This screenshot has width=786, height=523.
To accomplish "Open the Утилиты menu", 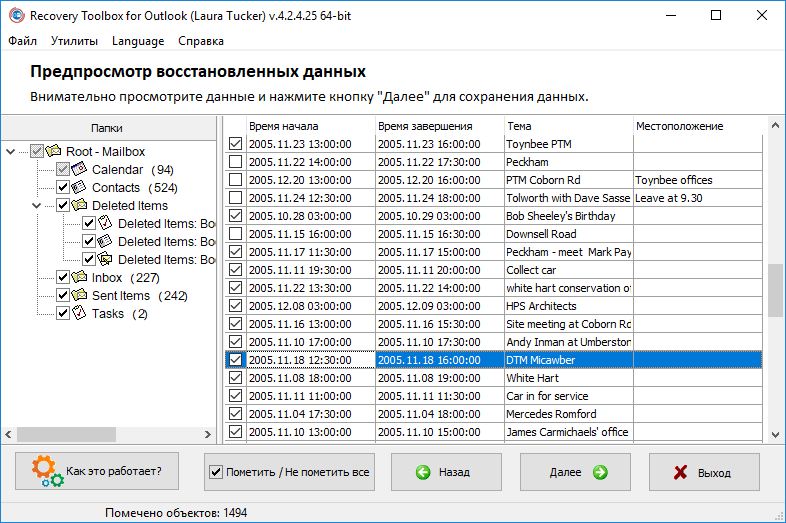I will tap(74, 41).
